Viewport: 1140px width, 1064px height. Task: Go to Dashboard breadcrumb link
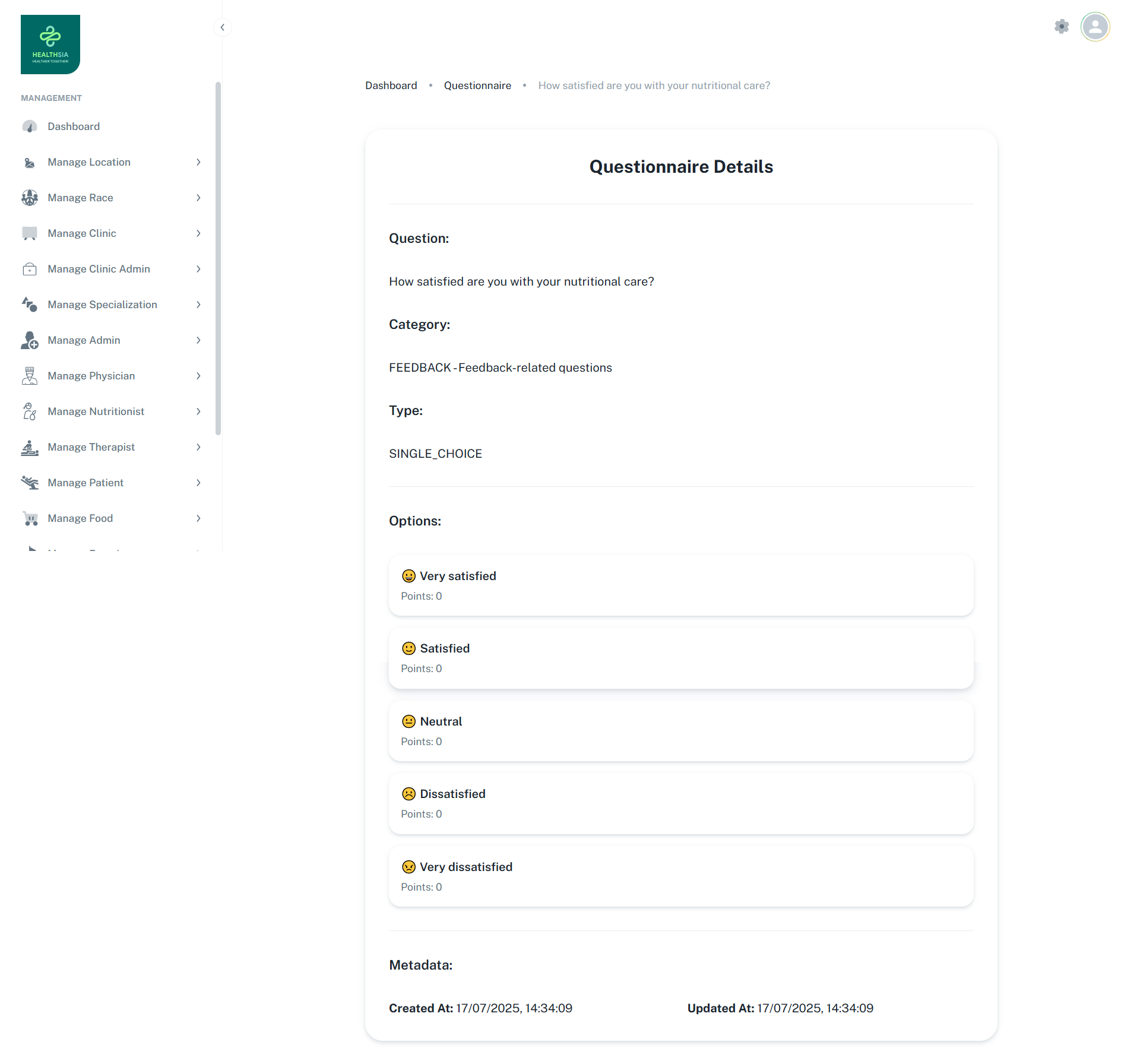click(391, 85)
